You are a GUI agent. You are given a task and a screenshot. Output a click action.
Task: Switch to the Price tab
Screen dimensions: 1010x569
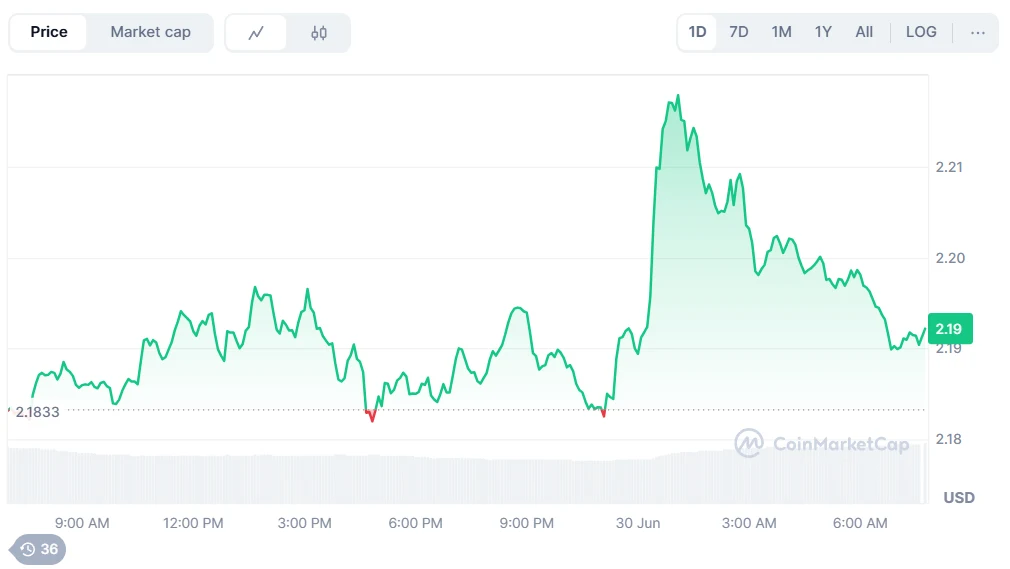click(48, 32)
